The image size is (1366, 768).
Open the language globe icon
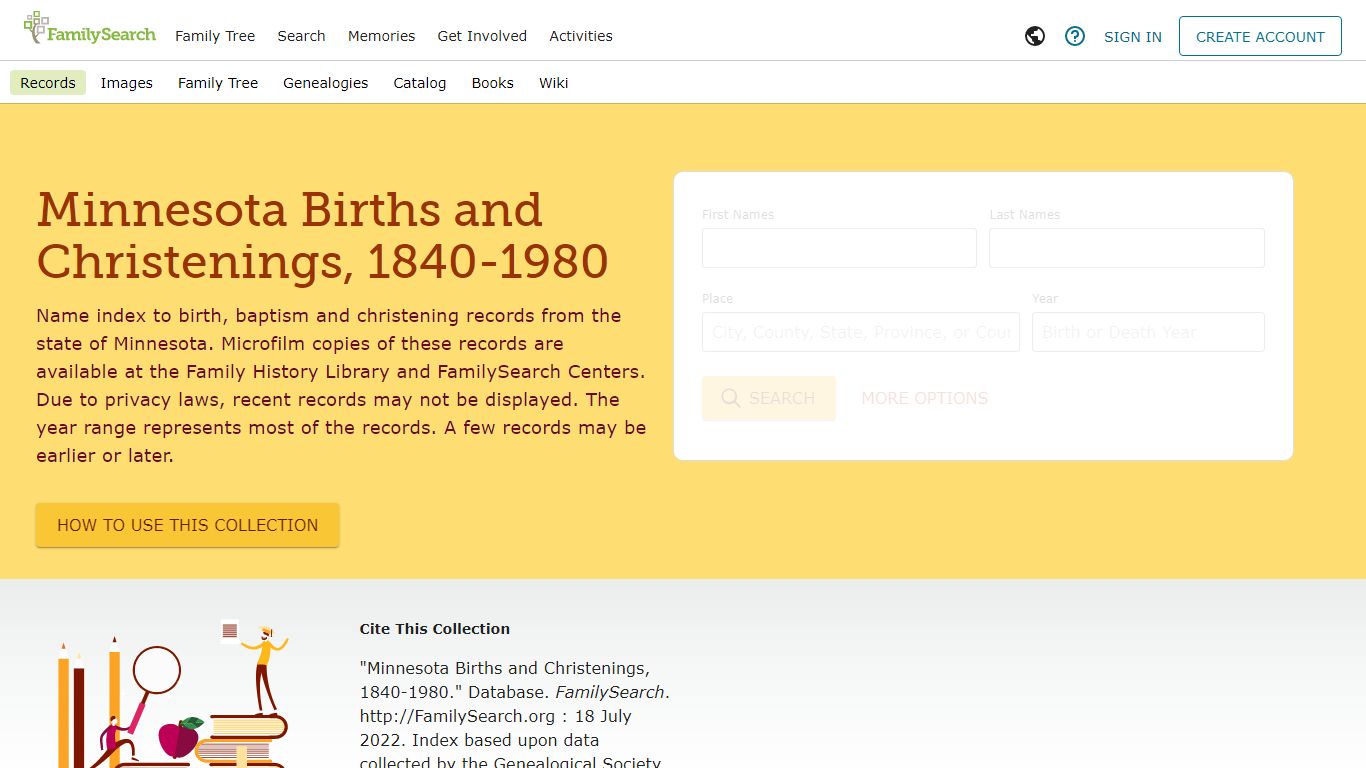click(x=1035, y=36)
